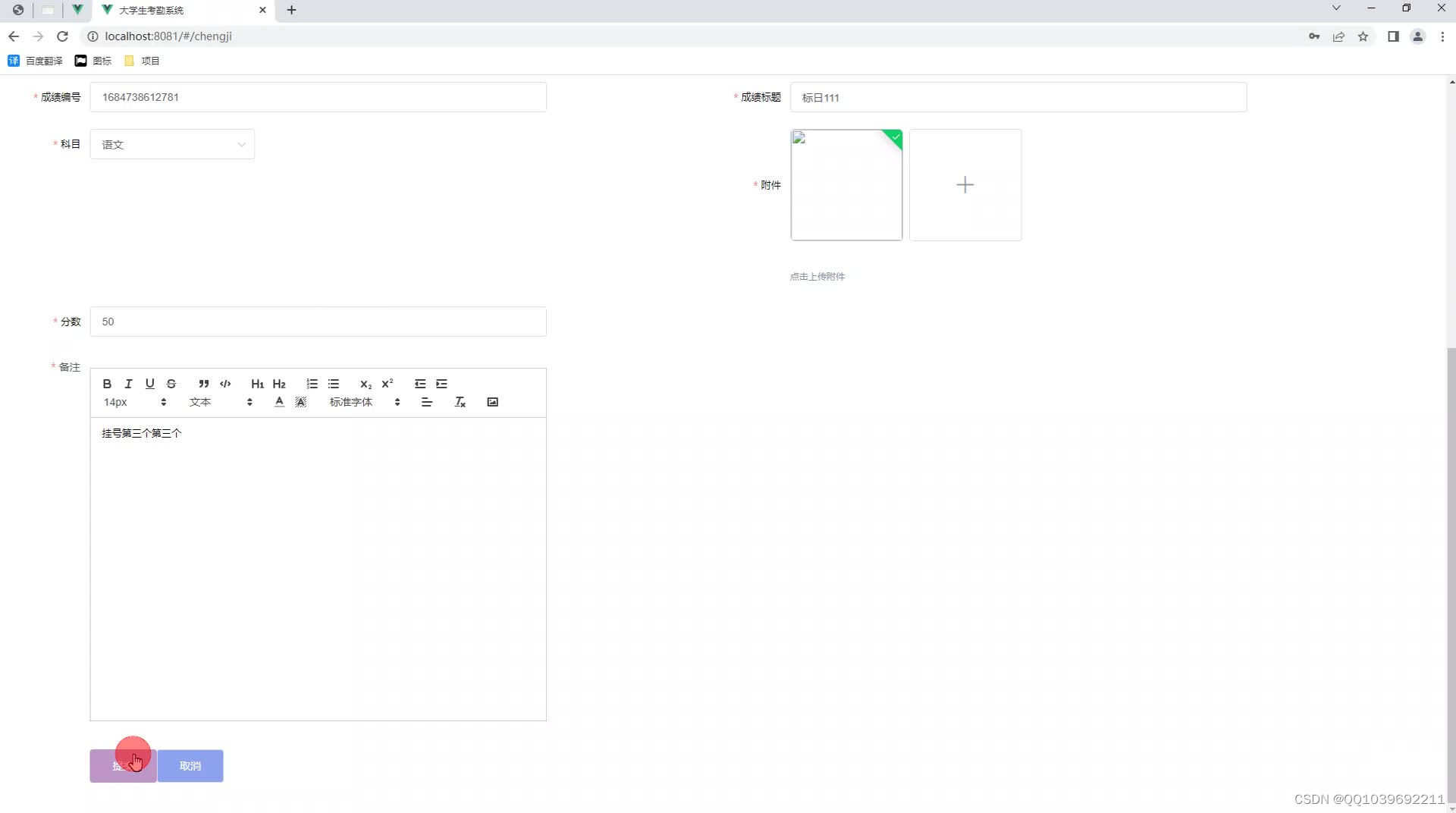Image resolution: width=1456 pixels, height=813 pixels.
Task: Insert an image into the editor
Action: tap(492, 402)
